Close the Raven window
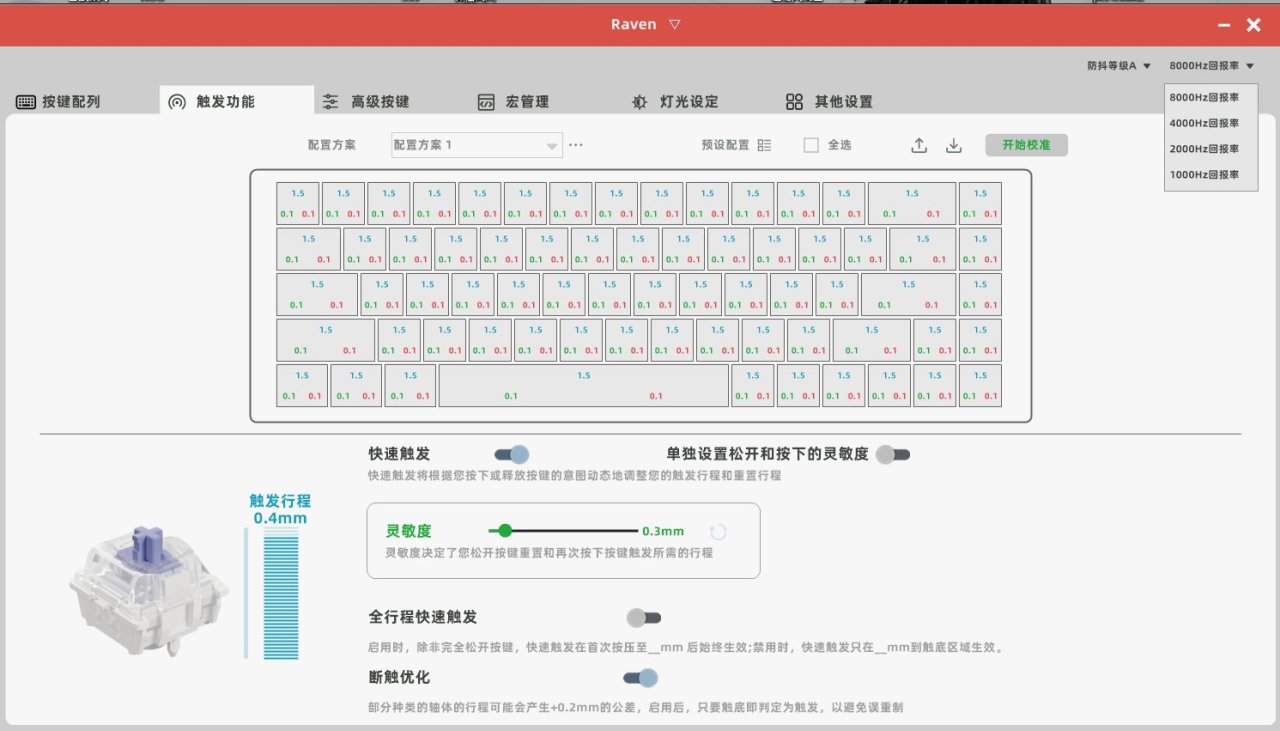The width and height of the screenshot is (1280, 731). (x=1253, y=25)
